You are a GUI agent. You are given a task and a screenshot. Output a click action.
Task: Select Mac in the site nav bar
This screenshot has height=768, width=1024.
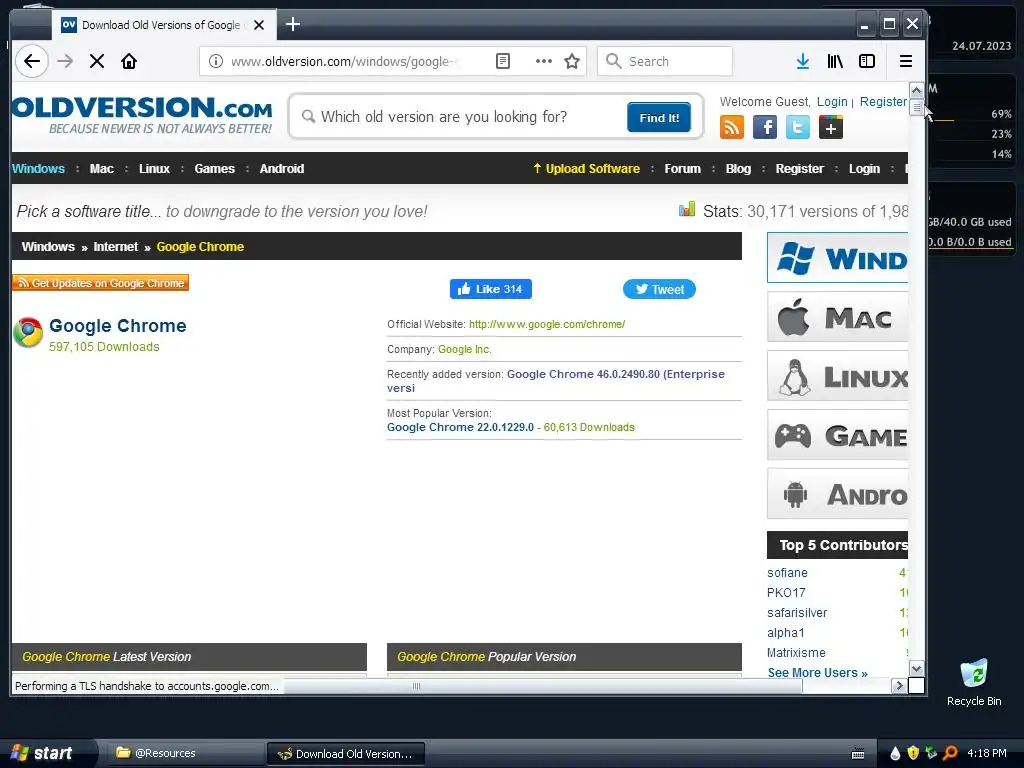(x=101, y=168)
